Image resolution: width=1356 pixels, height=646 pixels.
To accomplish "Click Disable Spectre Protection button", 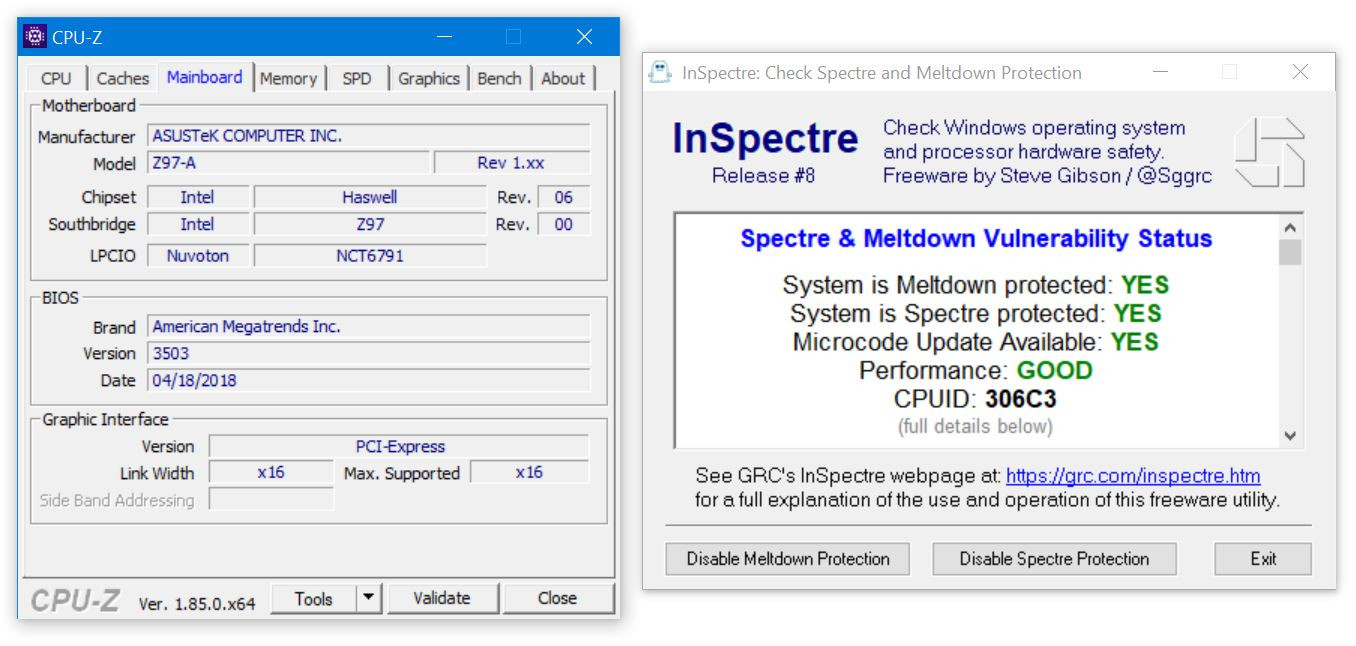I will click(x=1054, y=559).
